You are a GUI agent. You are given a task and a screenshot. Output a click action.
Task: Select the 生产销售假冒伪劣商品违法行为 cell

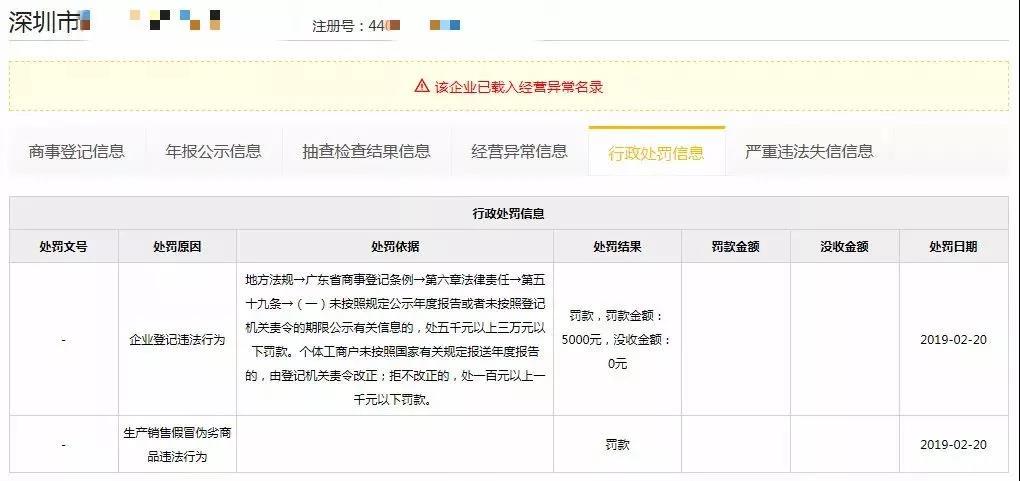(177, 444)
